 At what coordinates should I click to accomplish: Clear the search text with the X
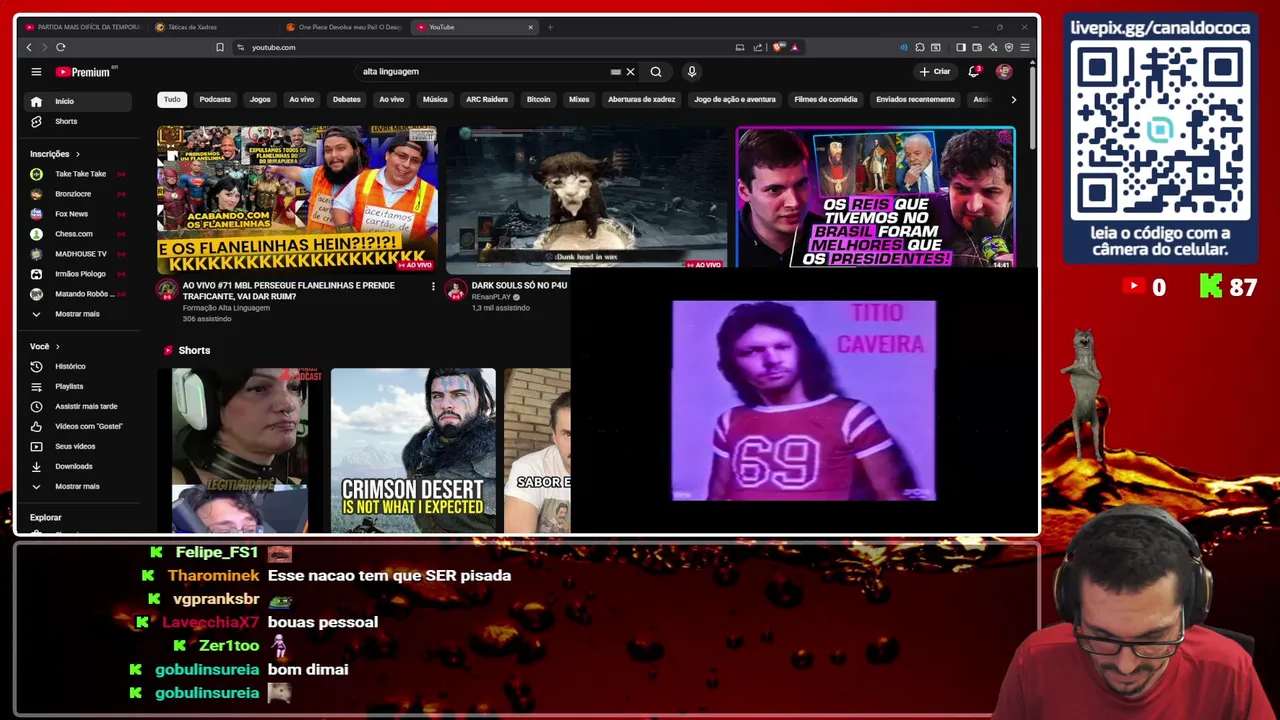coord(630,72)
